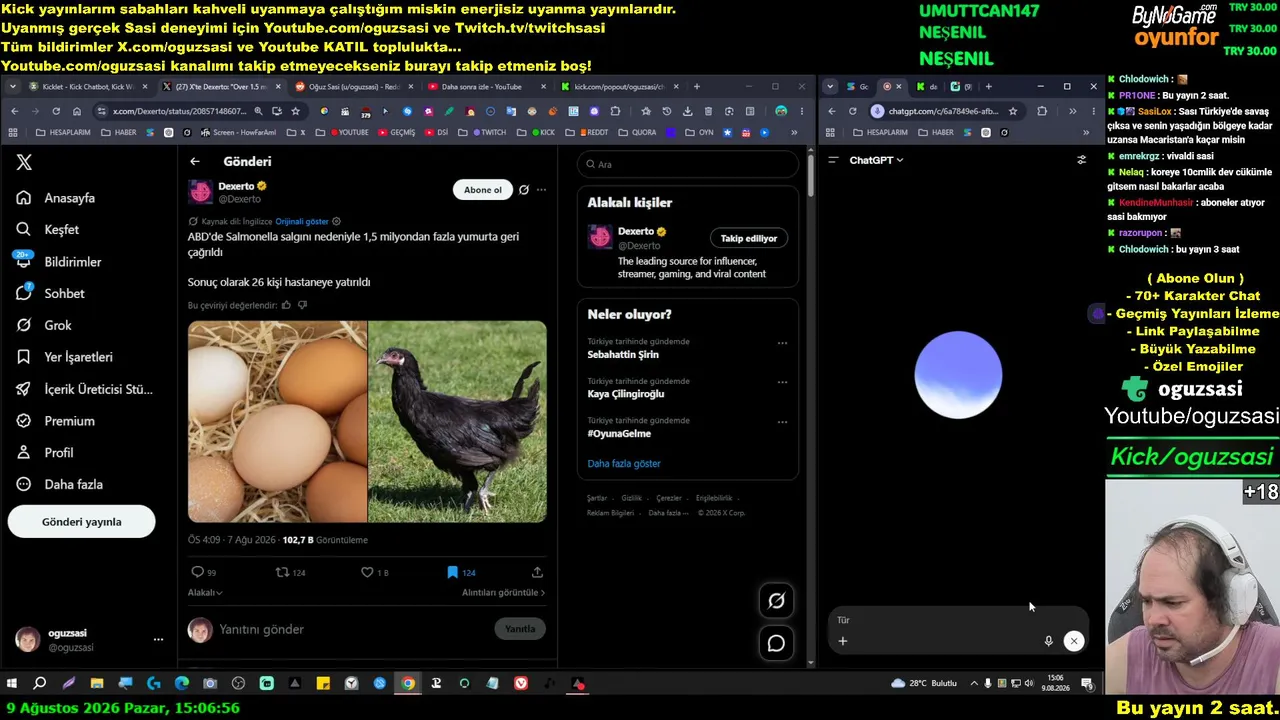Viewport: 1280px width, 720px height.
Task: Open ChatGPT sidebar menu icon
Action: 833,160
